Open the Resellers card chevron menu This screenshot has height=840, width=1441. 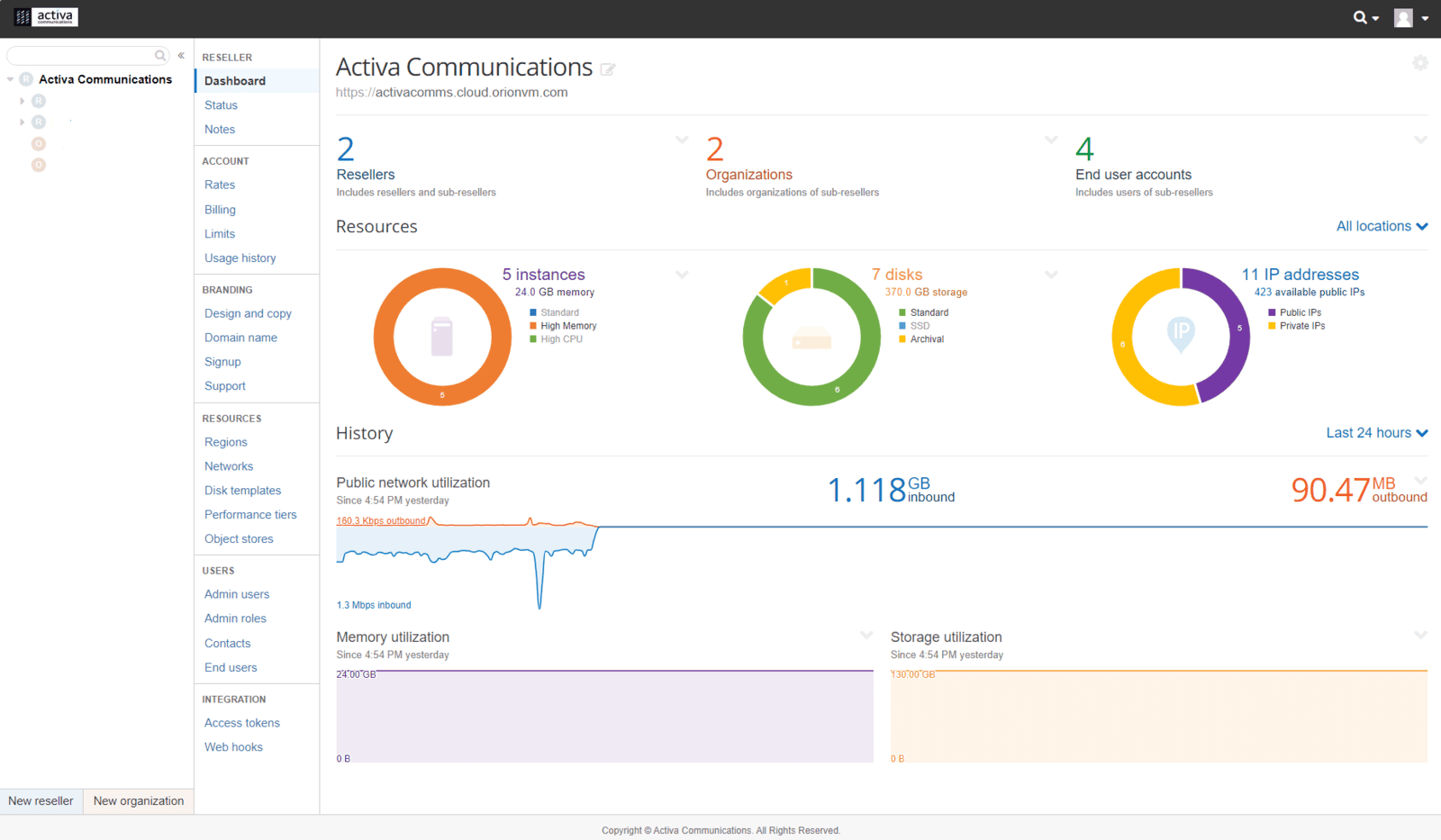point(682,140)
